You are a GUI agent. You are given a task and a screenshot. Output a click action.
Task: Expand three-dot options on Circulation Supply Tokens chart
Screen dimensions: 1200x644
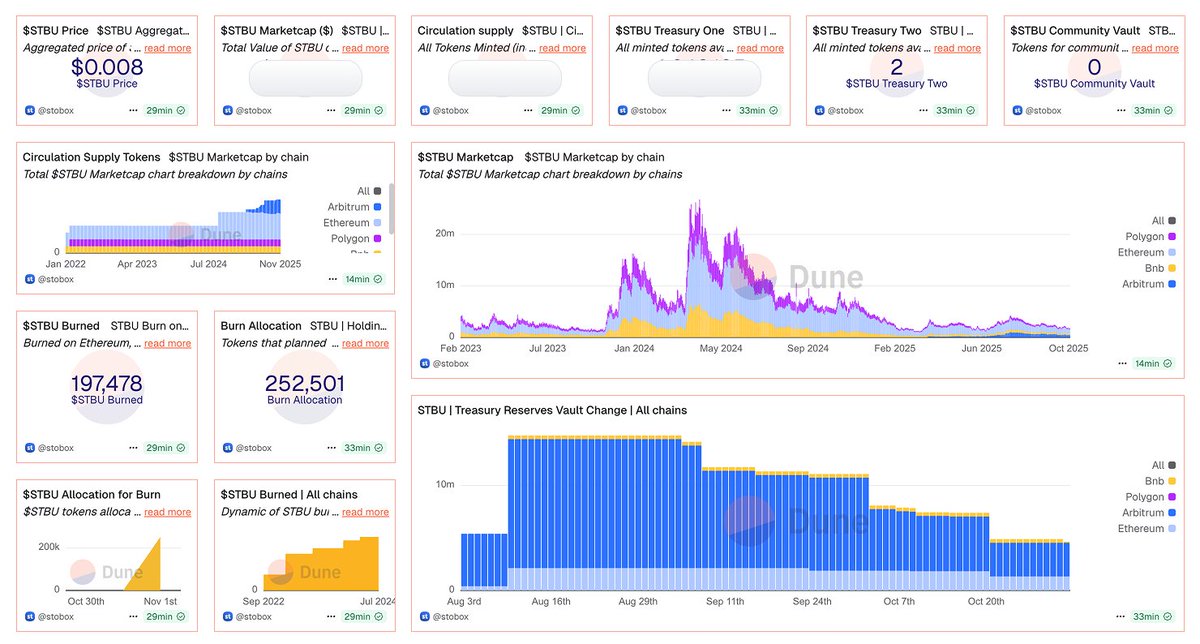(x=331, y=279)
